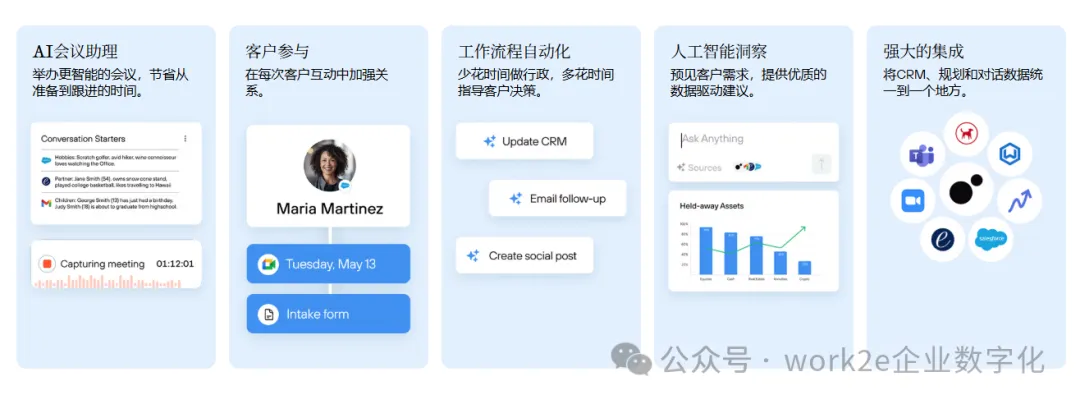Click the central black dots logo
The height and width of the screenshot is (404, 1080).
tap(965, 189)
